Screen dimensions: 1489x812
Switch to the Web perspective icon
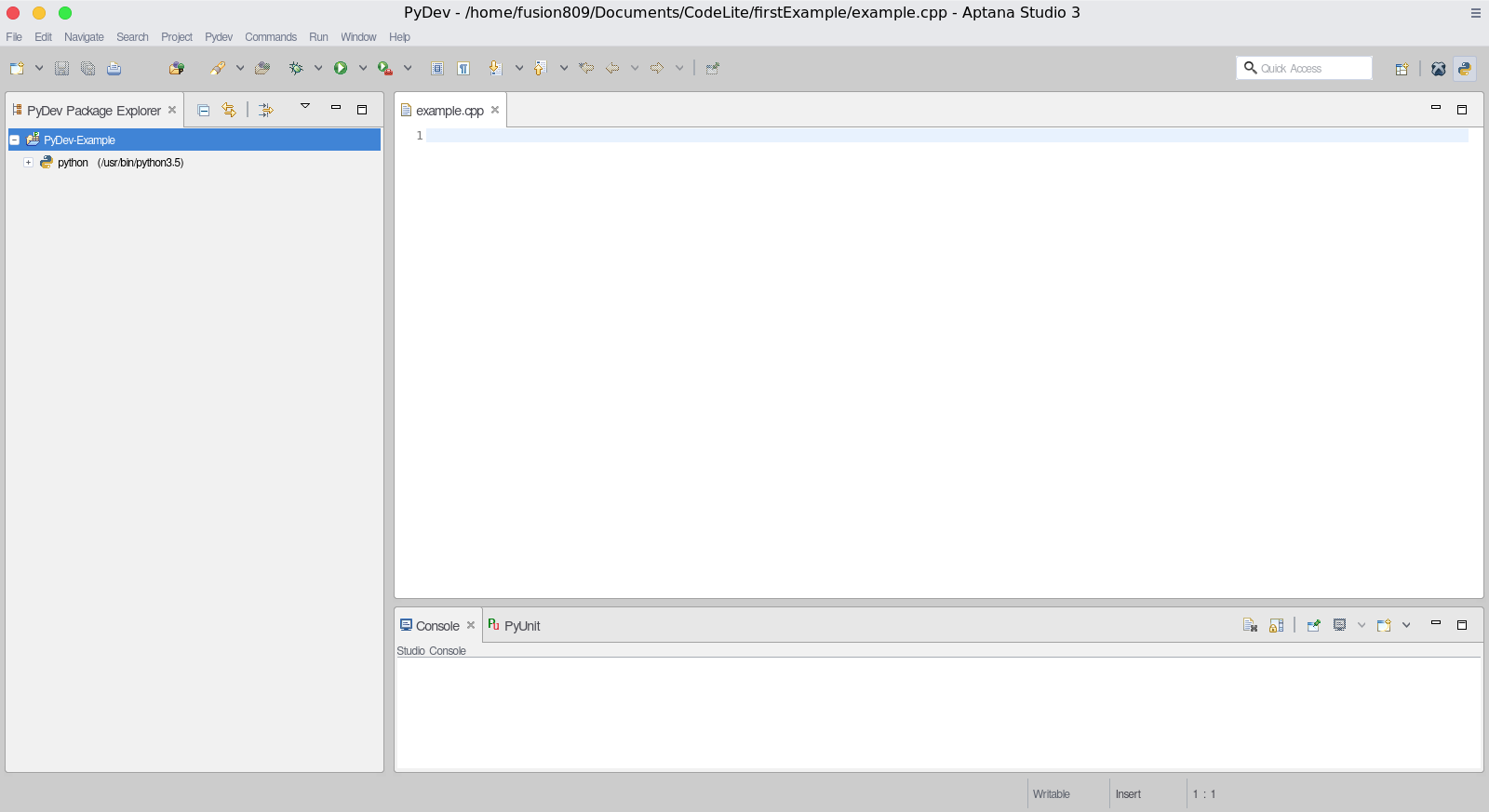(1439, 69)
